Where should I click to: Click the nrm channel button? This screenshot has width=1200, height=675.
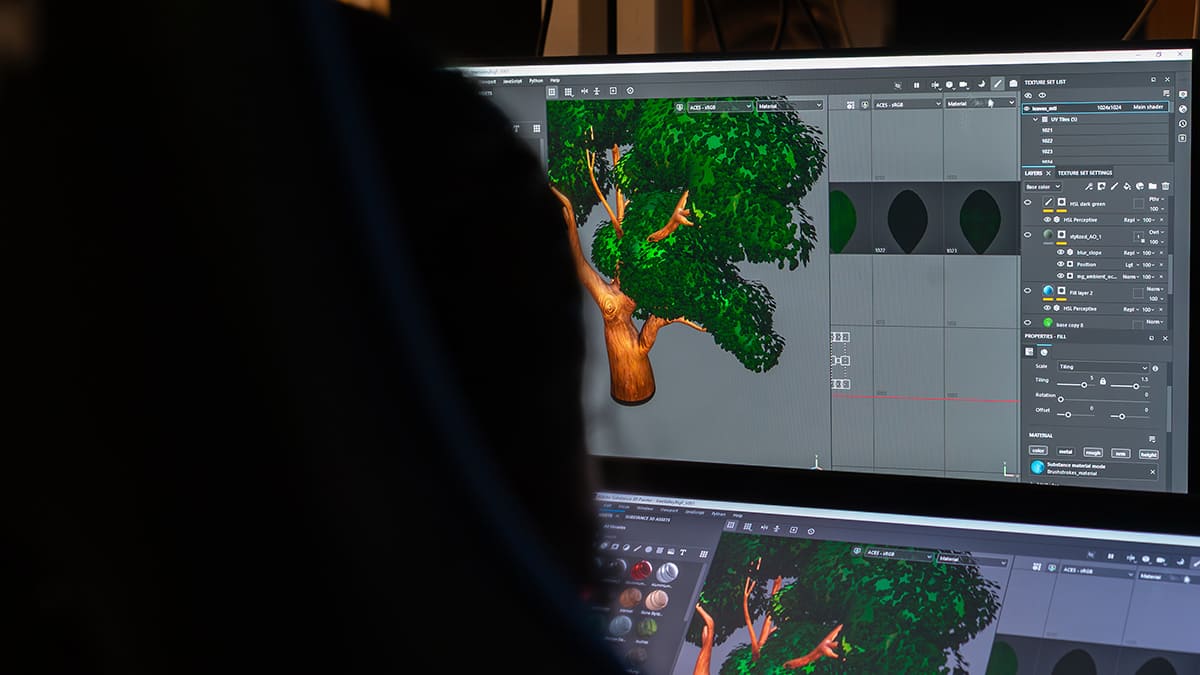click(1121, 453)
